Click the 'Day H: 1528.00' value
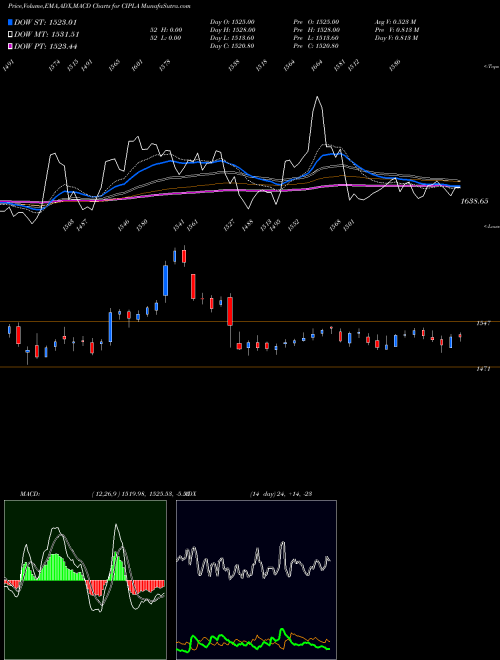 tap(232, 30)
